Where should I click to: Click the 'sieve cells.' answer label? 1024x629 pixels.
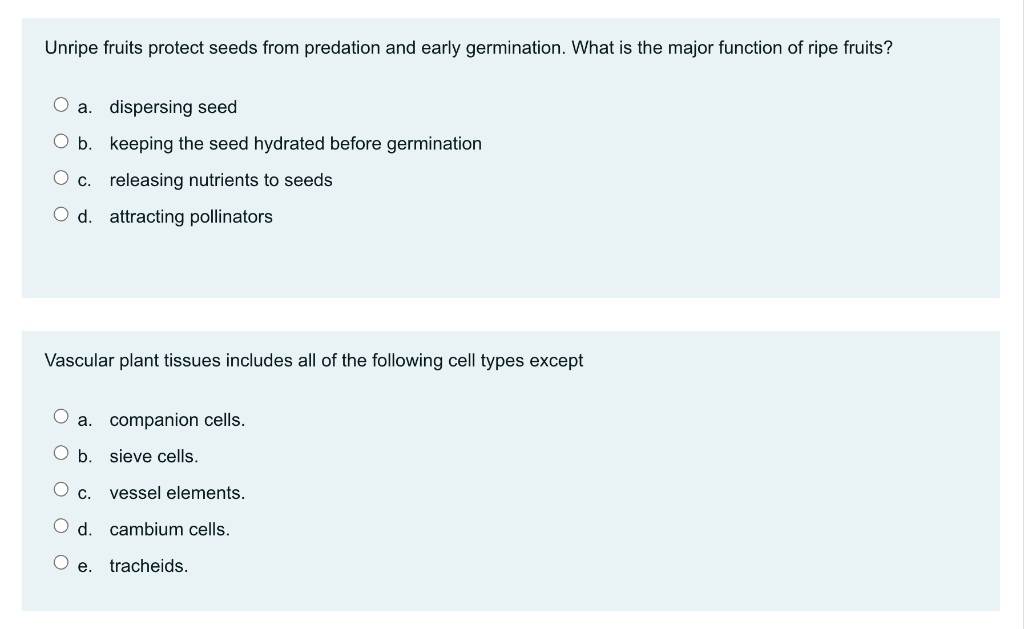pos(154,457)
